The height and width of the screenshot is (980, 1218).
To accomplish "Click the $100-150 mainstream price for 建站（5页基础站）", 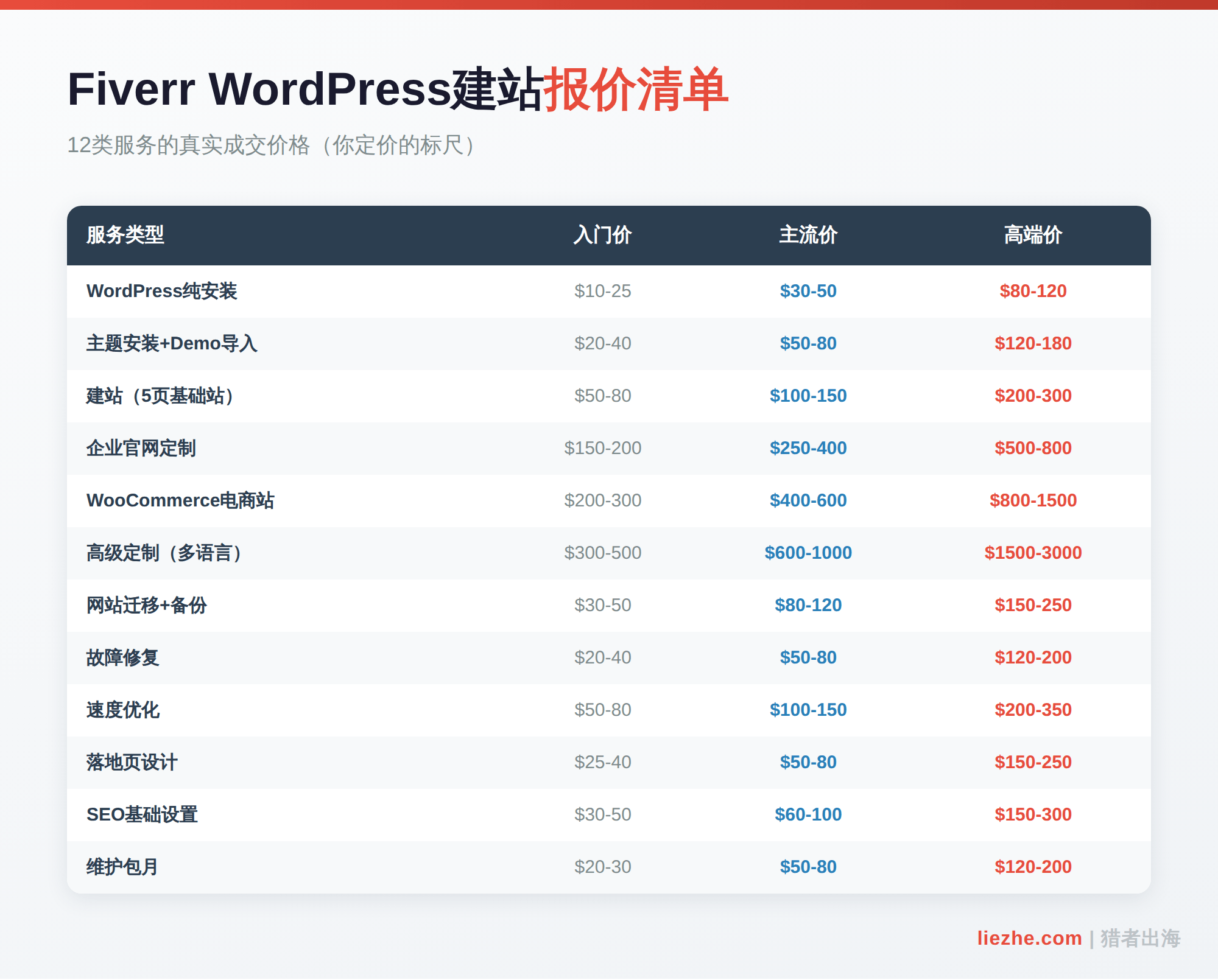I will [x=808, y=396].
